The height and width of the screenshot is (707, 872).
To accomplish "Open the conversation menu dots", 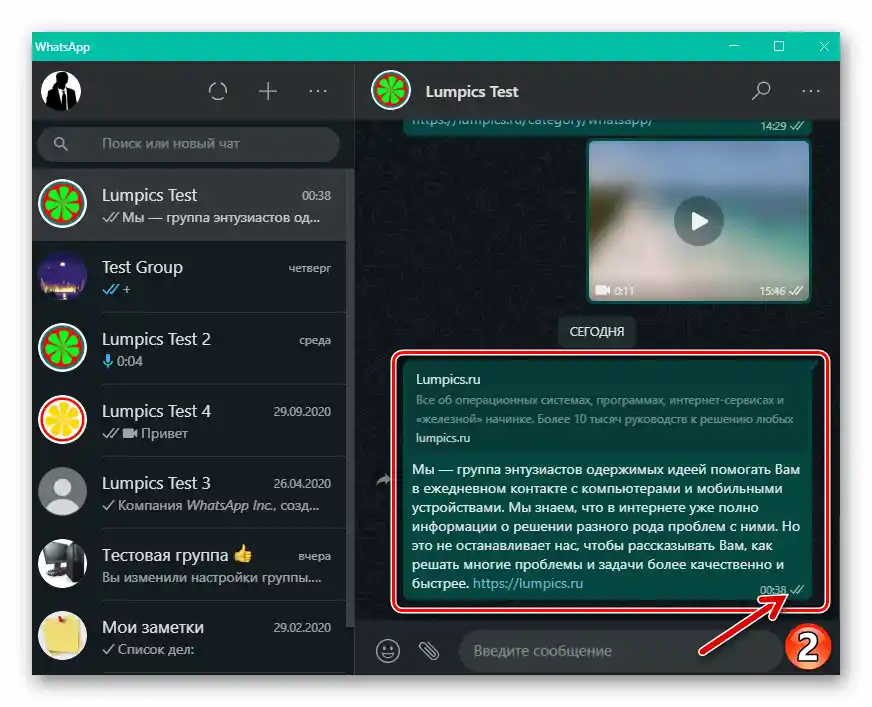I will click(811, 91).
